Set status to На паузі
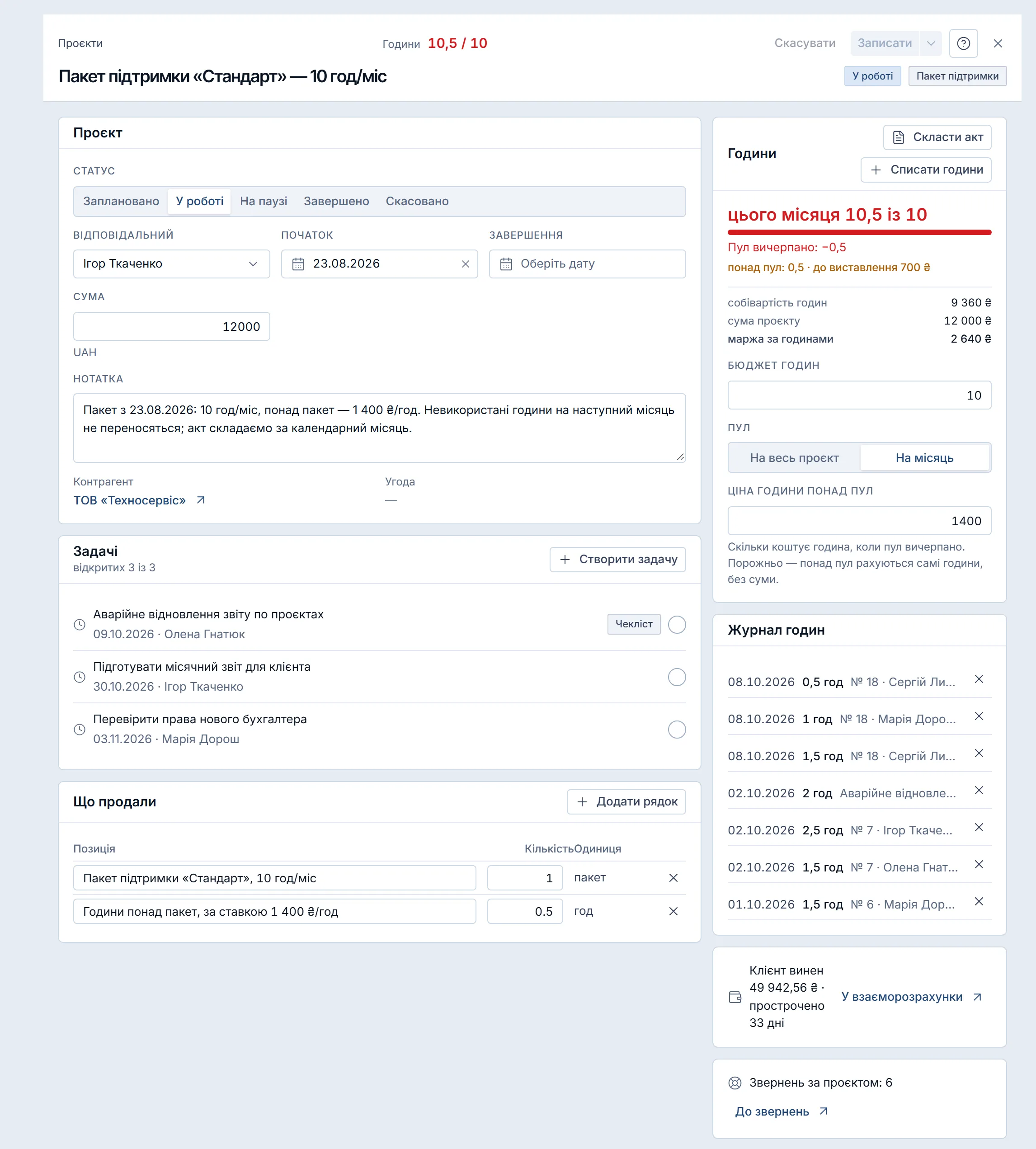This screenshot has width=1036, height=1149. click(264, 202)
